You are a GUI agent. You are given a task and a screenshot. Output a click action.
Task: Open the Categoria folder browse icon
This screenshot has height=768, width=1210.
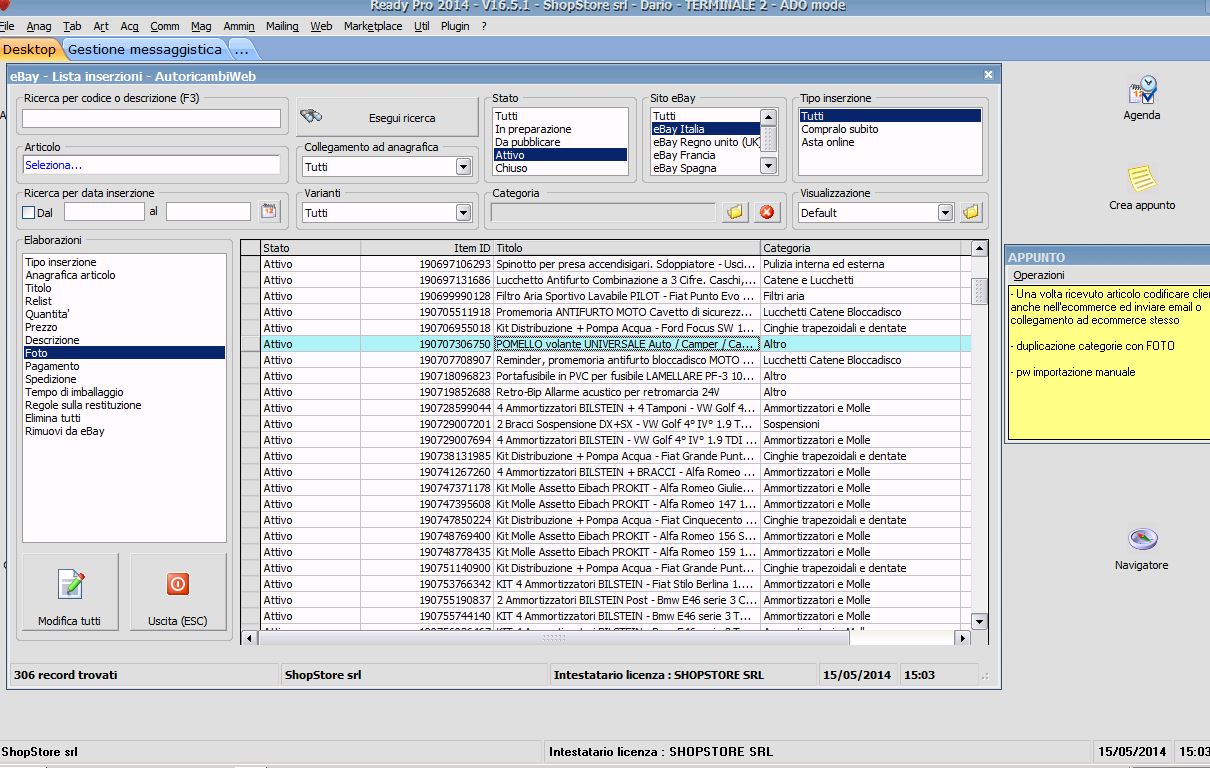[735, 212]
